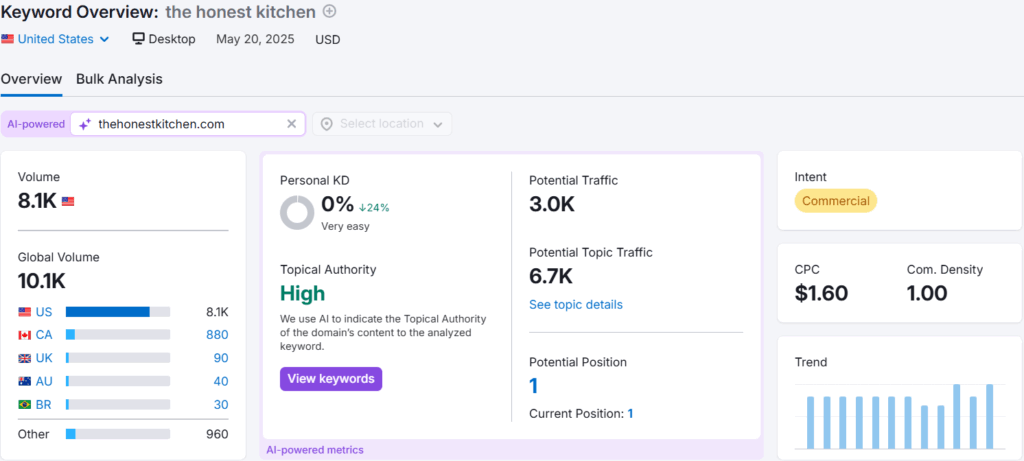Click the 880 volume value for Canada
The width and height of the screenshot is (1024, 461).
pos(217,335)
